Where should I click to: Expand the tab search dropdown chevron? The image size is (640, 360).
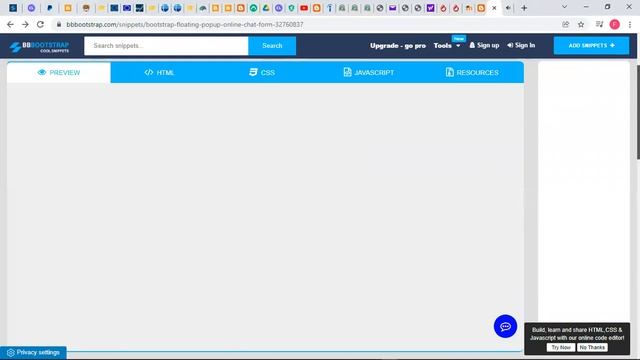point(564,7)
